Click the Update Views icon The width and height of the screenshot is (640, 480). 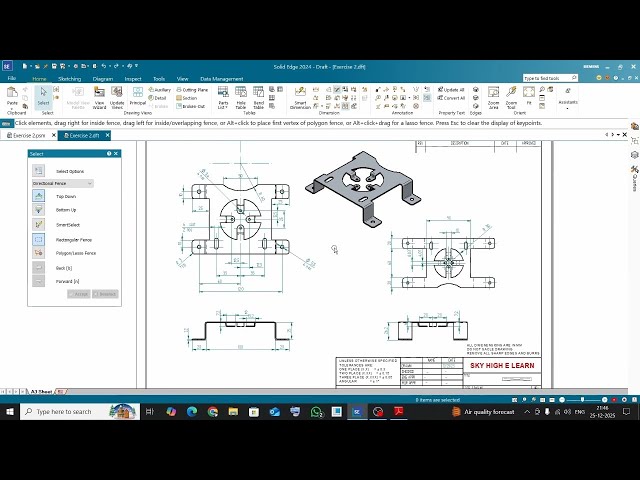click(x=117, y=98)
